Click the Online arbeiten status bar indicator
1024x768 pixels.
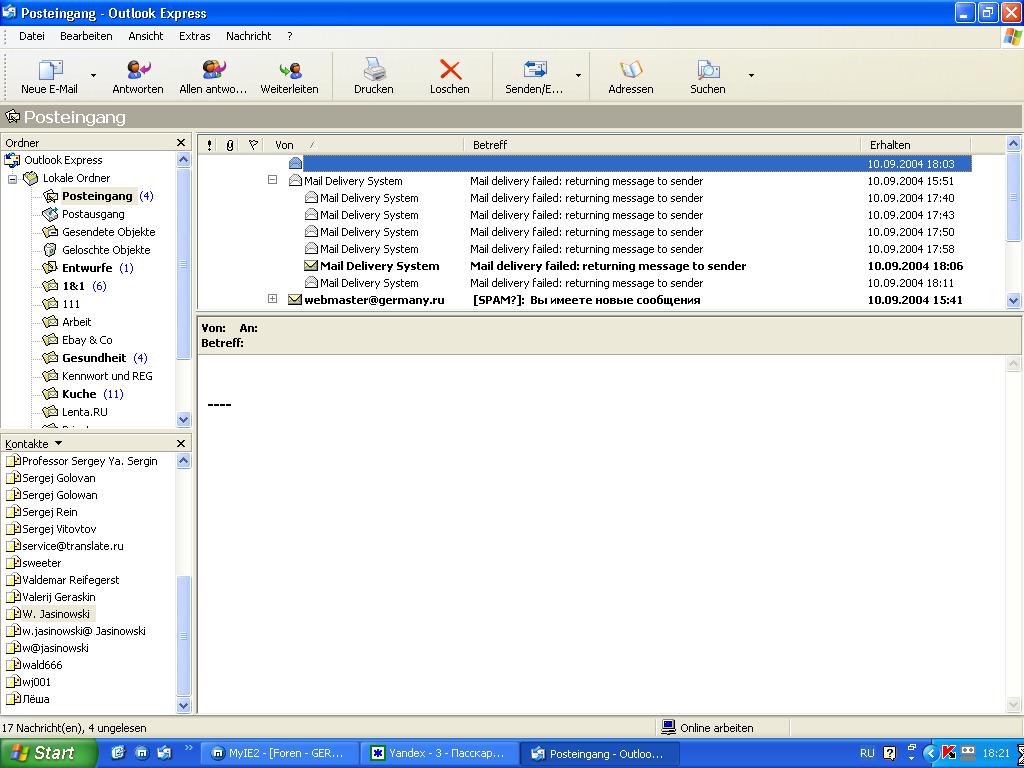coord(707,728)
